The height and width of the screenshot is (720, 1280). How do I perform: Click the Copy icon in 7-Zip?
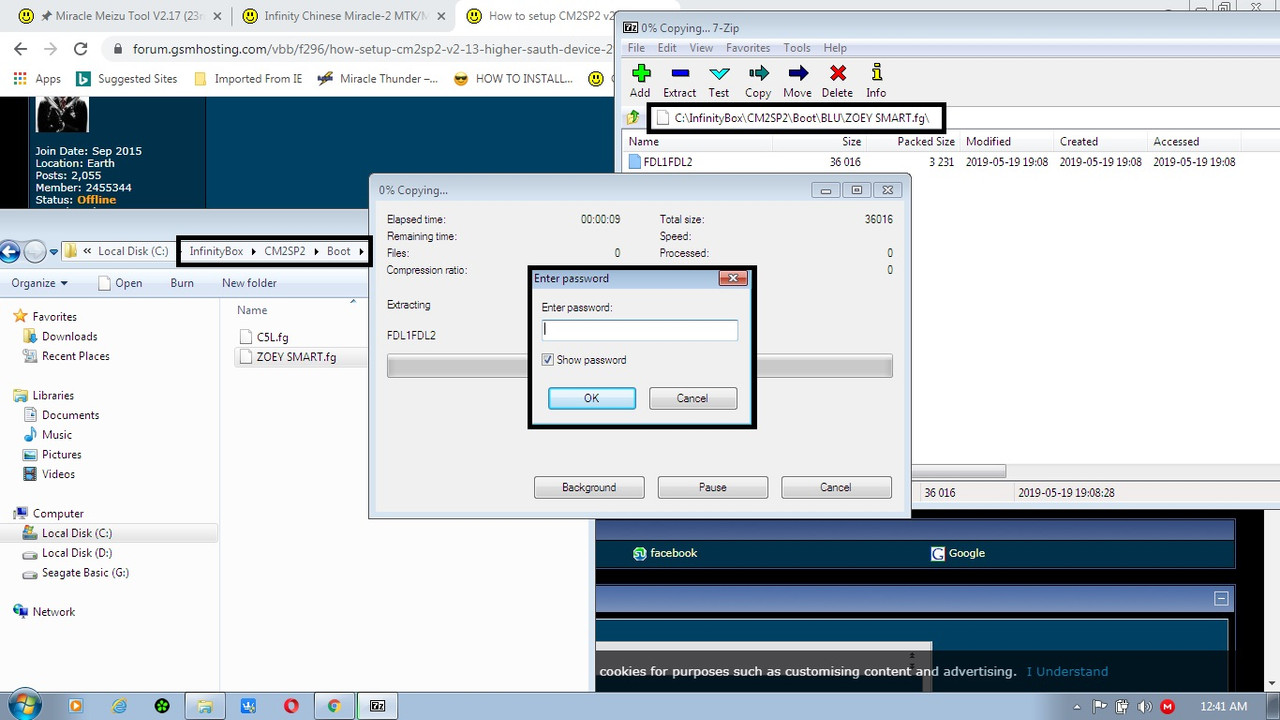757,80
